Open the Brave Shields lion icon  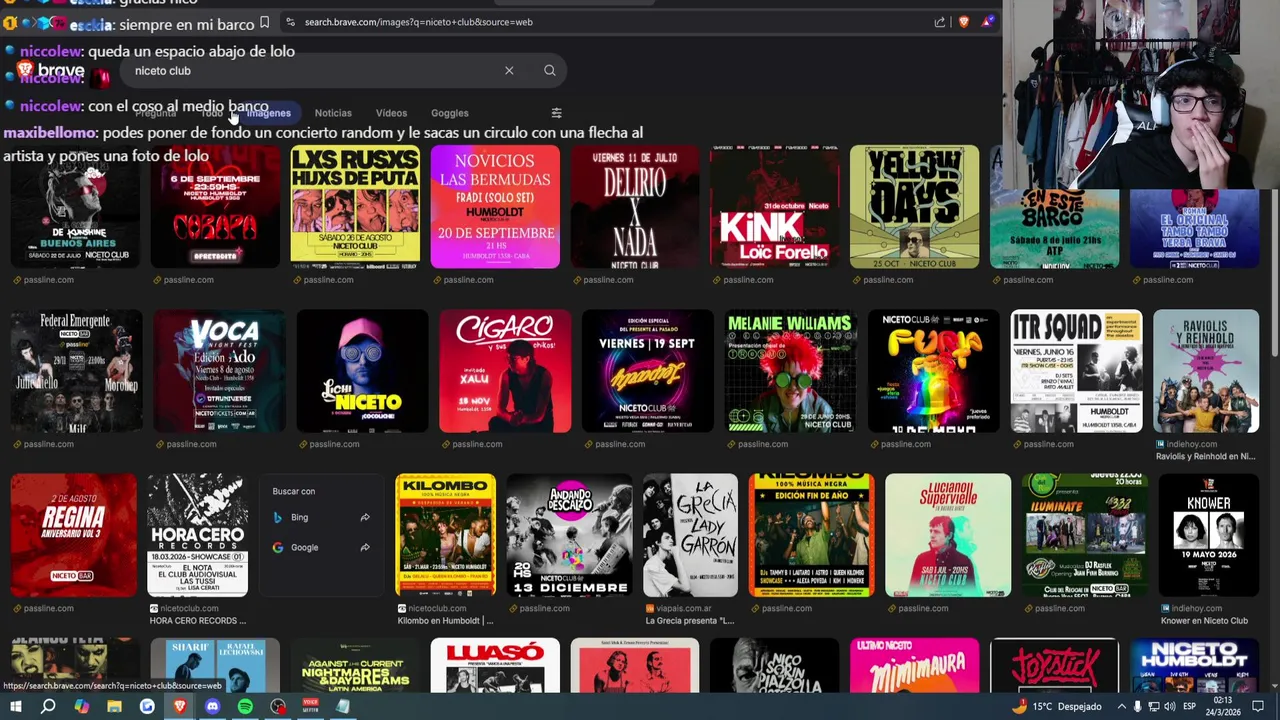point(963,22)
